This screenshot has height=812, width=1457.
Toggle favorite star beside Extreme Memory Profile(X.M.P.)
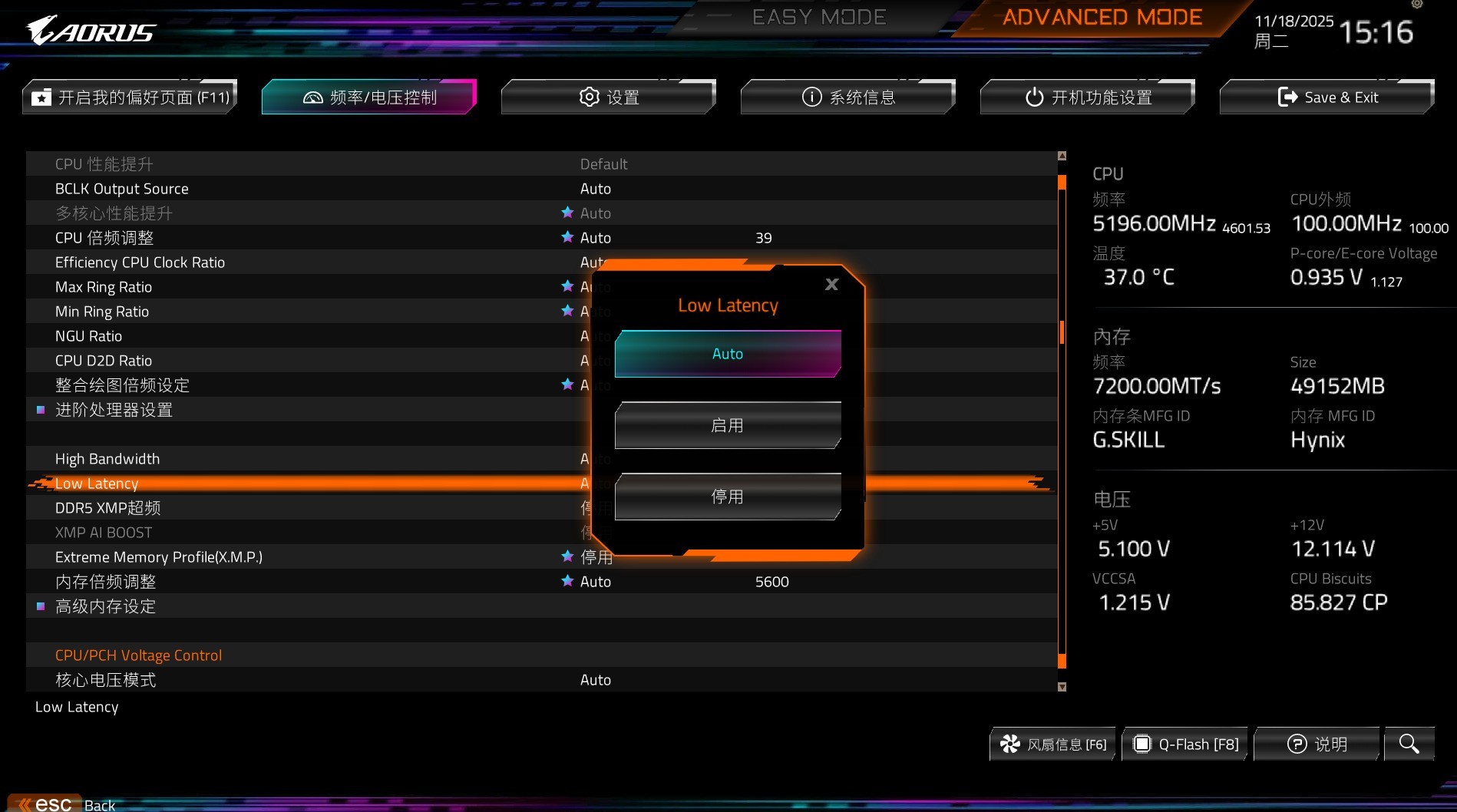tap(567, 556)
